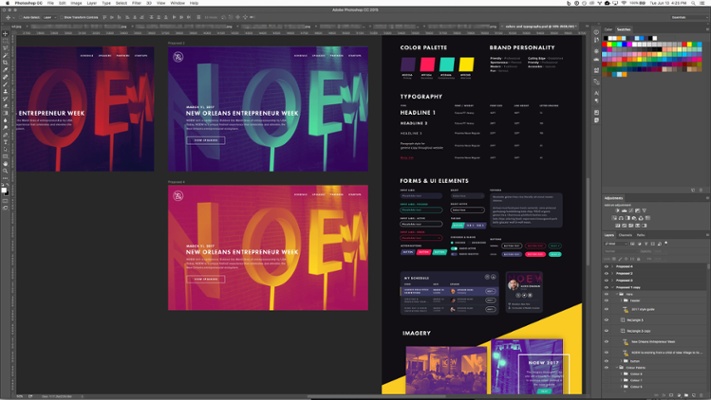Image resolution: width=711 pixels, height=400 pixels.
Task: Enable Show Transform Controls checkbox
Action: click(62, 17)
